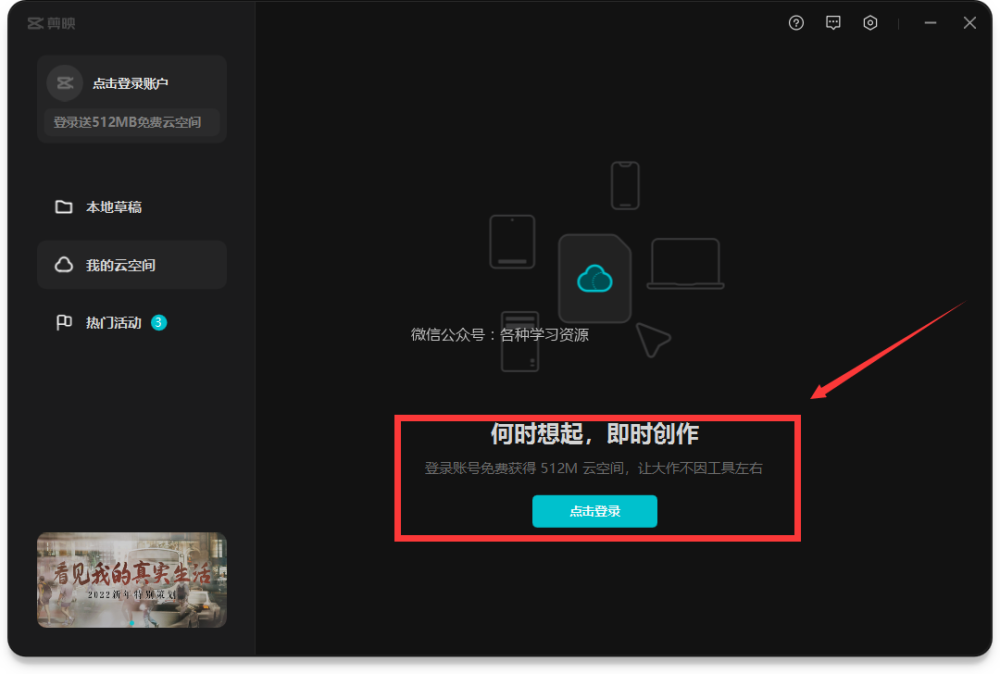Click the tablet device illustration
The height and width of the screenshot is (674, 1000).
pos(512,242)
